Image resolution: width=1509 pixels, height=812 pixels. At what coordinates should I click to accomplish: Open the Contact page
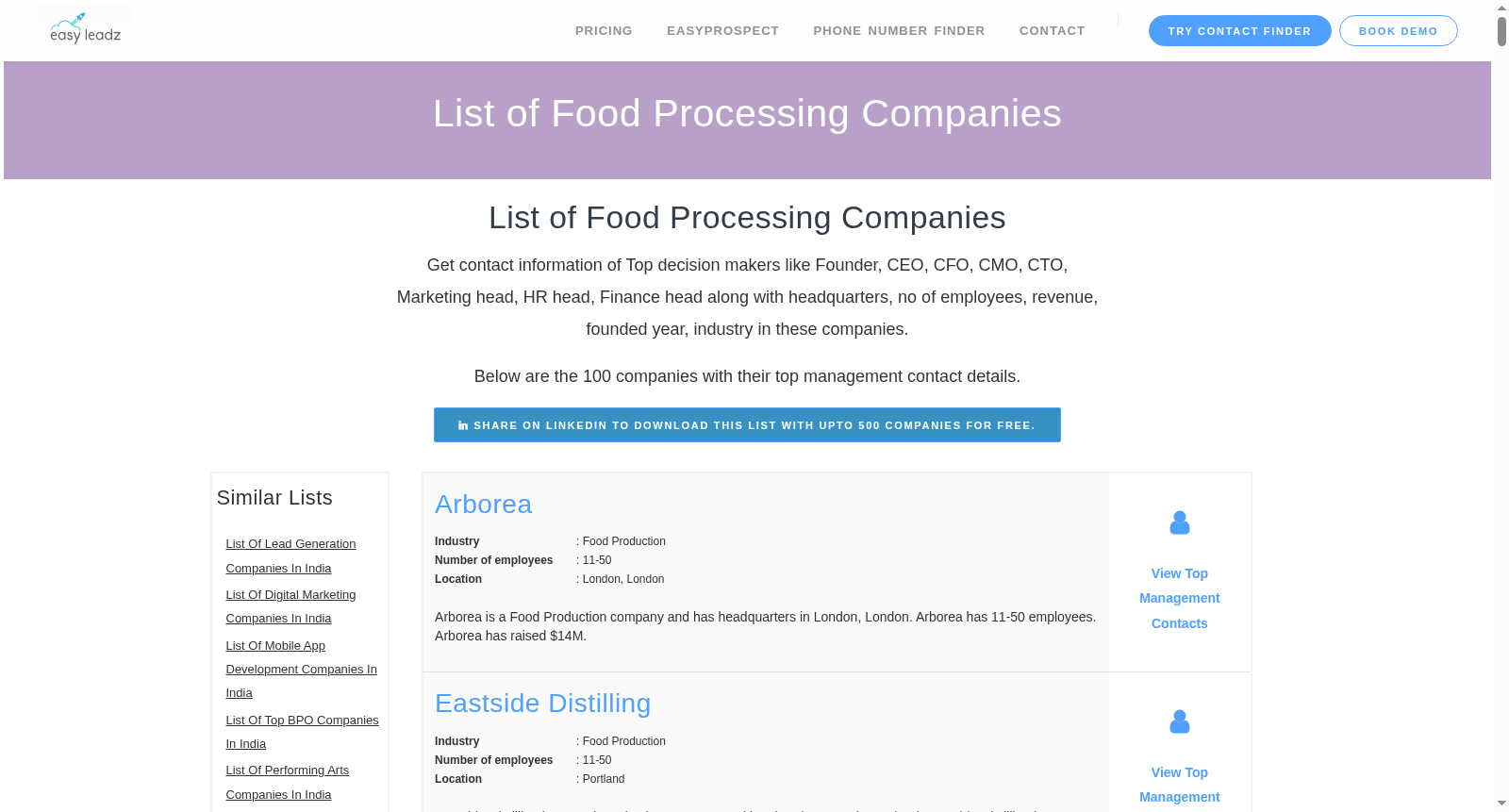pos(1052,31)
